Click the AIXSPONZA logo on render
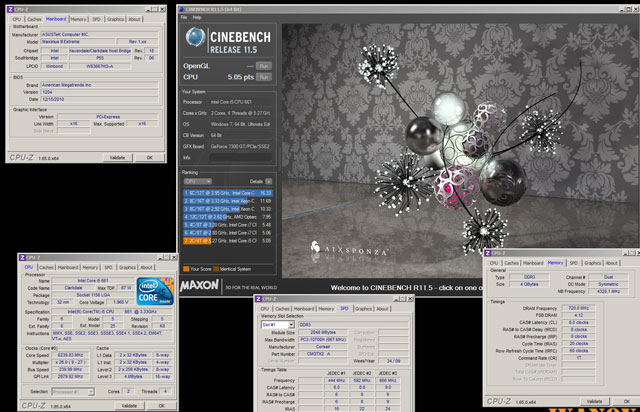This screenshot has height=412, width=640. pyautogui.click(x=348, y=249)
